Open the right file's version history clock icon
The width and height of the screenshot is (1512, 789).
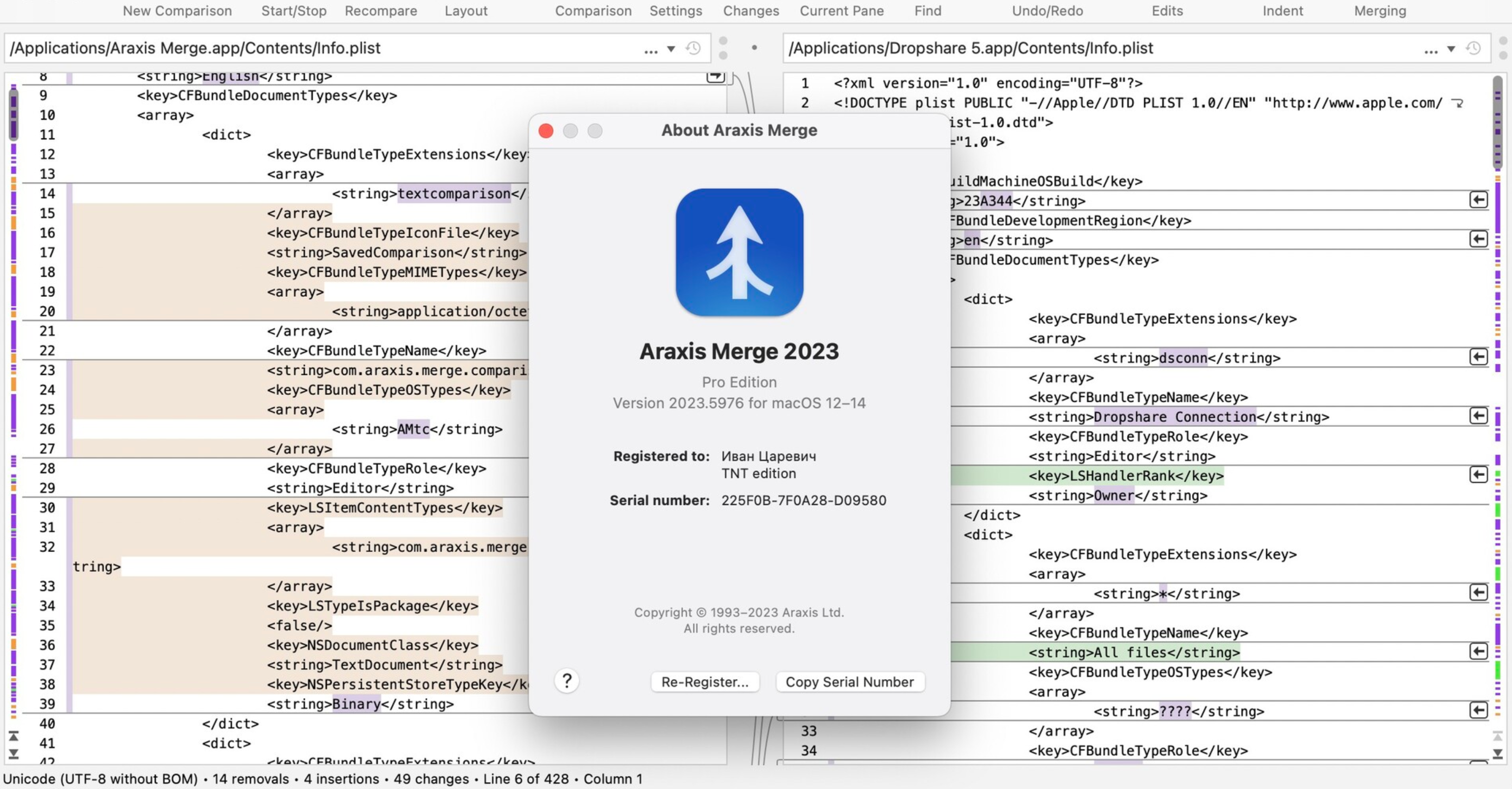(1473, 48)
